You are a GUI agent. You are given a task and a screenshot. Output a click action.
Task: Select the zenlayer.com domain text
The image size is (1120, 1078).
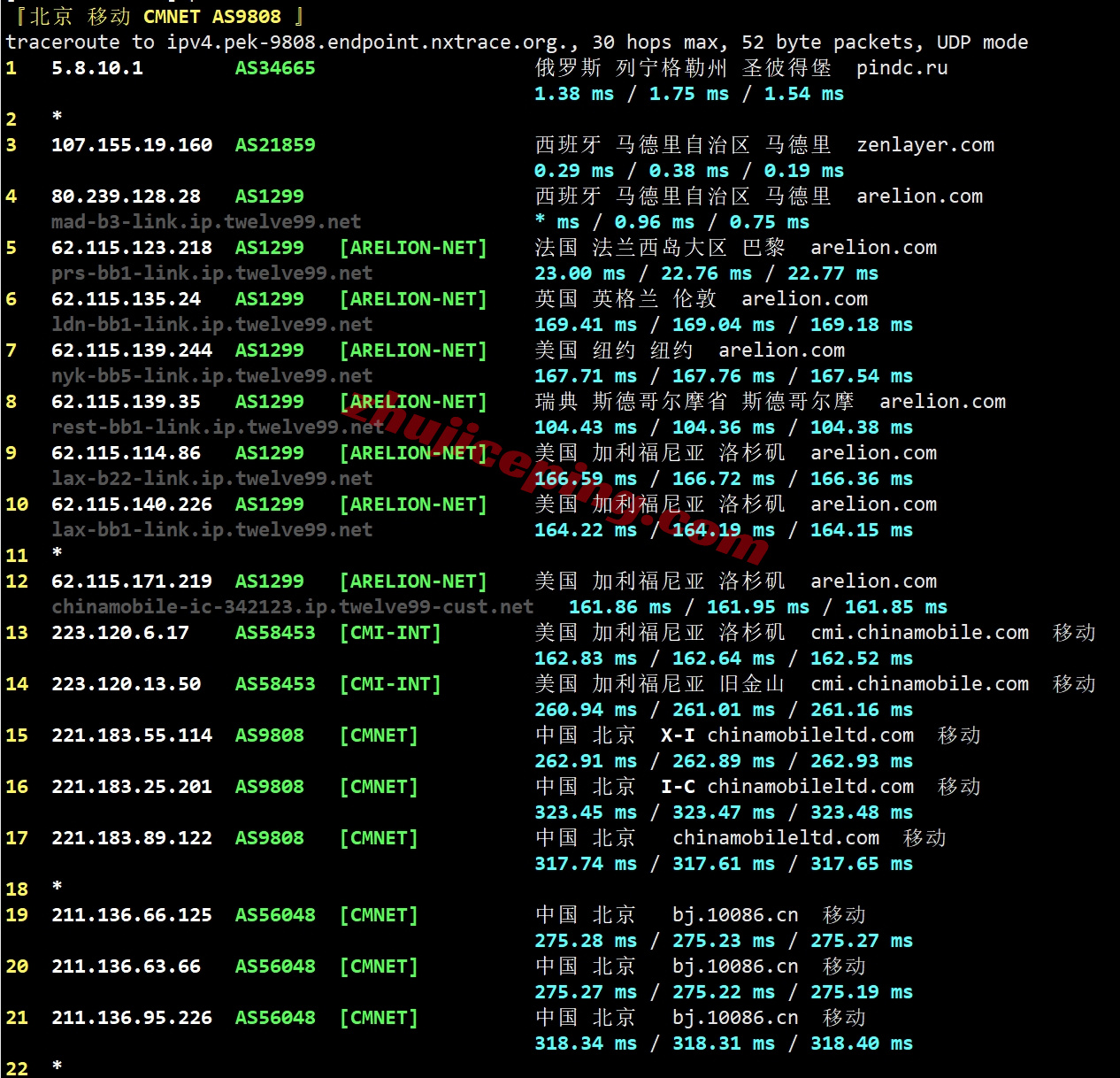pos(924,145)
